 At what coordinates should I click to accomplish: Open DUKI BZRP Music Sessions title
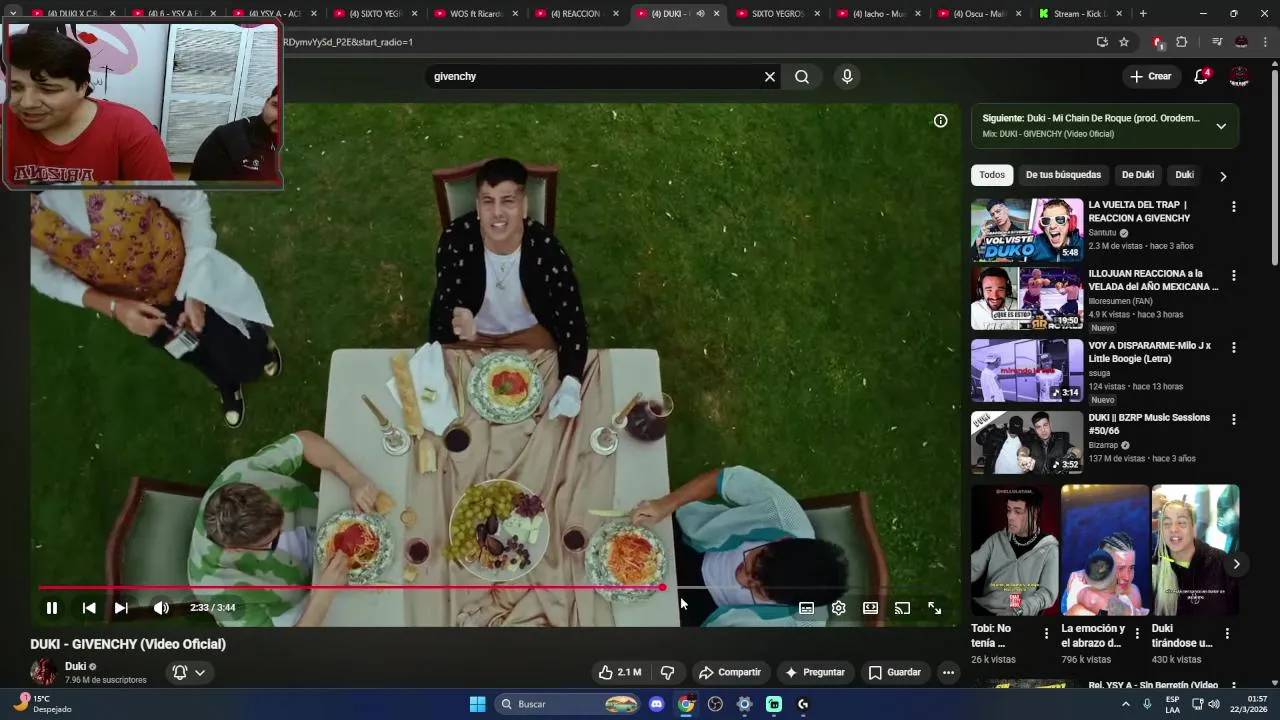(1149, 424)
